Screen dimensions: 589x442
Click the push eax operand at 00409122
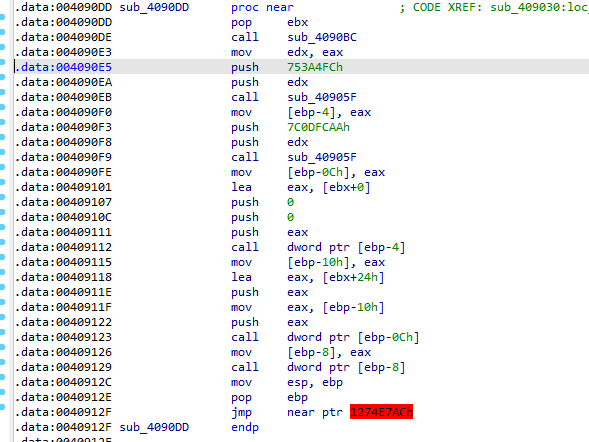coord(298,322)
